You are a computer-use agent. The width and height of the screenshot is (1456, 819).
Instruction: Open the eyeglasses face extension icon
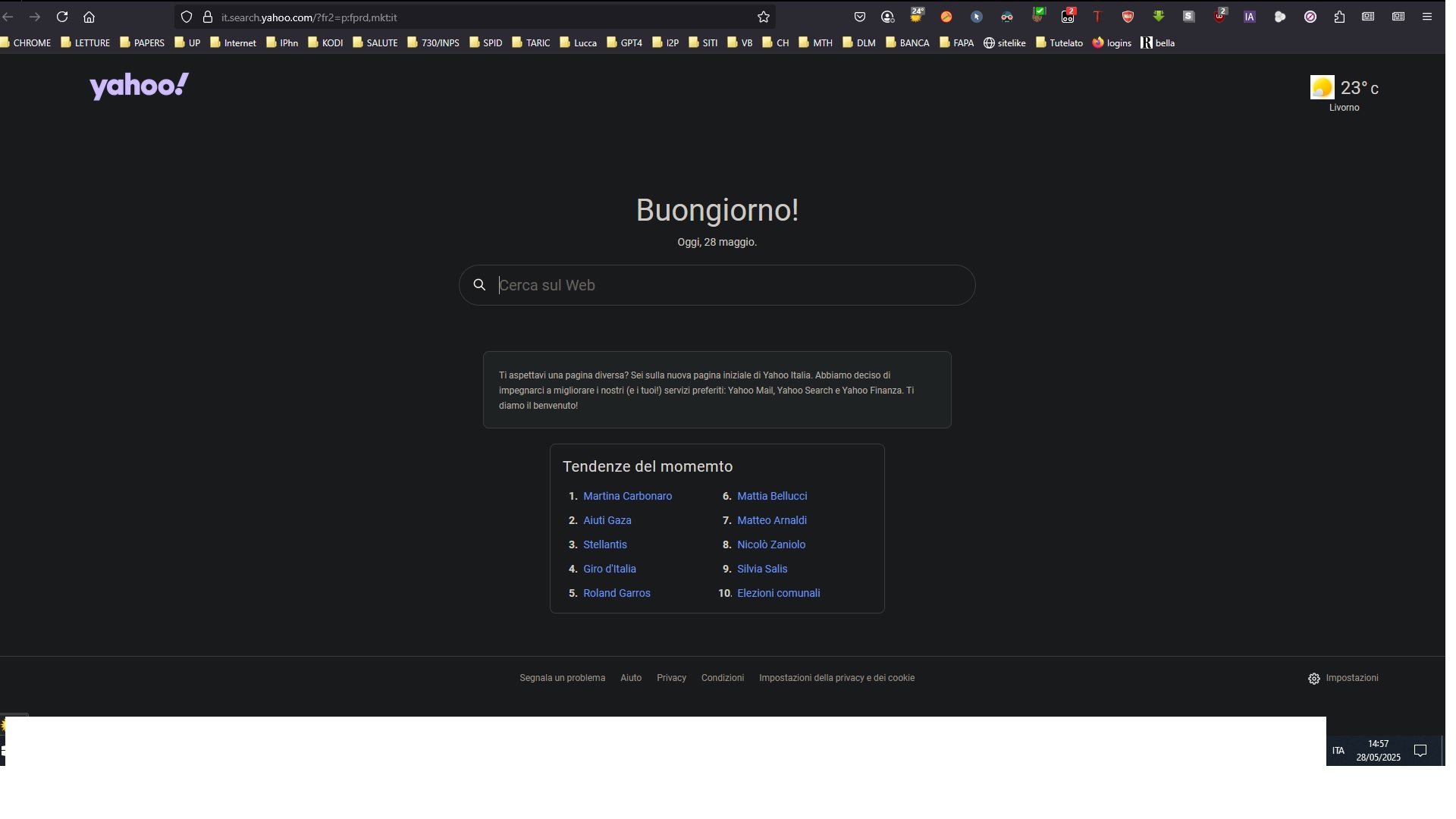pyautogui.click(x=1007, y=17)
